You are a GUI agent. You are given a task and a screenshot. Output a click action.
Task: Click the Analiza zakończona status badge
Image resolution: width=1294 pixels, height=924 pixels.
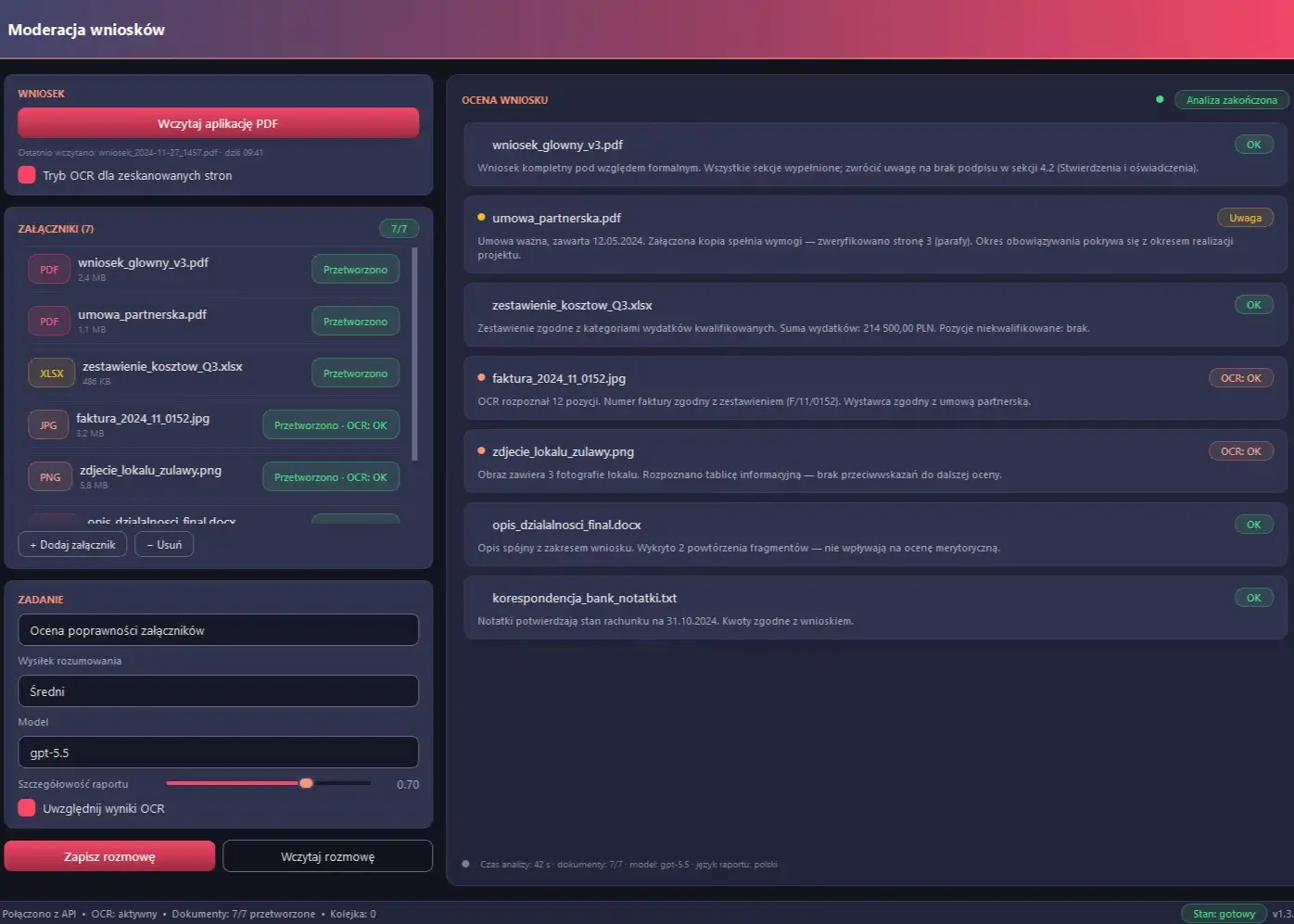[x=1232, y=100]
